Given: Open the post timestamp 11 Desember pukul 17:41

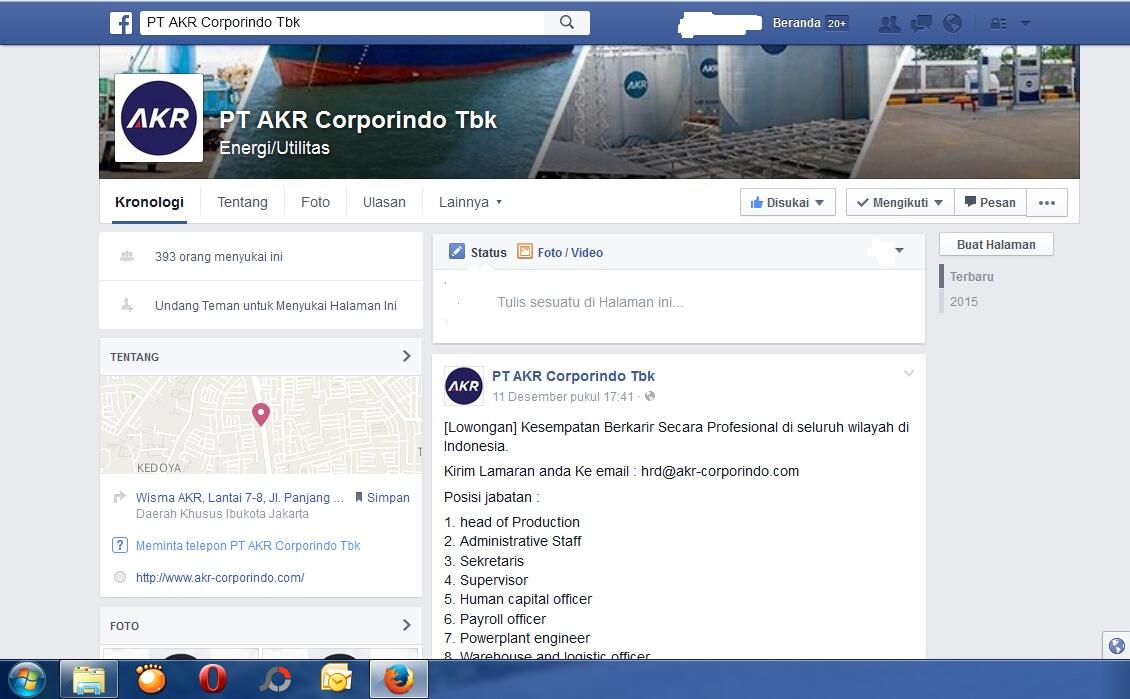Looking at the screenshot, I should pos(563,396).
